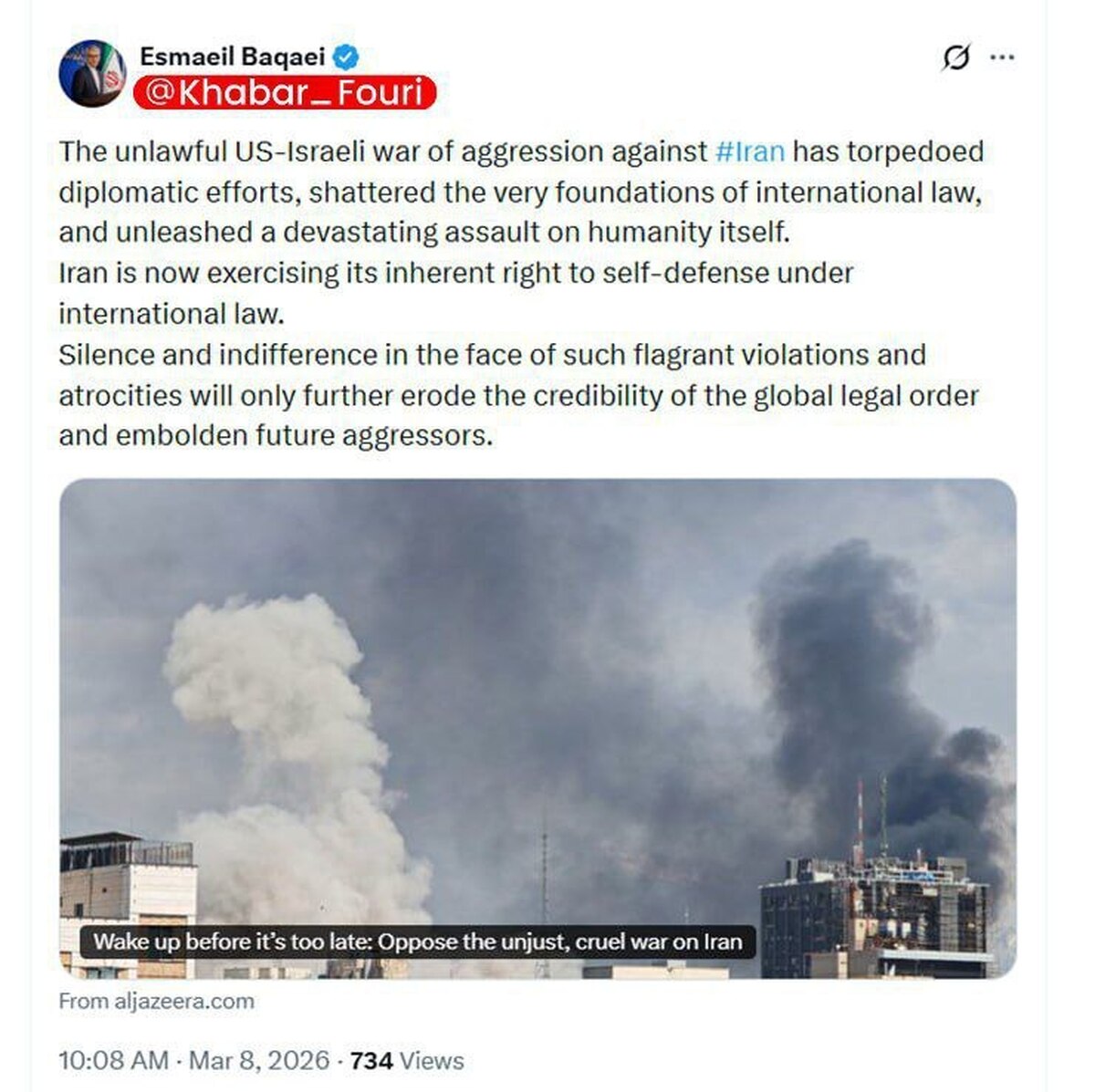Click the 'embolden future aggressors' closing line
The image size is (1095, 1092).
click(276, 436)
